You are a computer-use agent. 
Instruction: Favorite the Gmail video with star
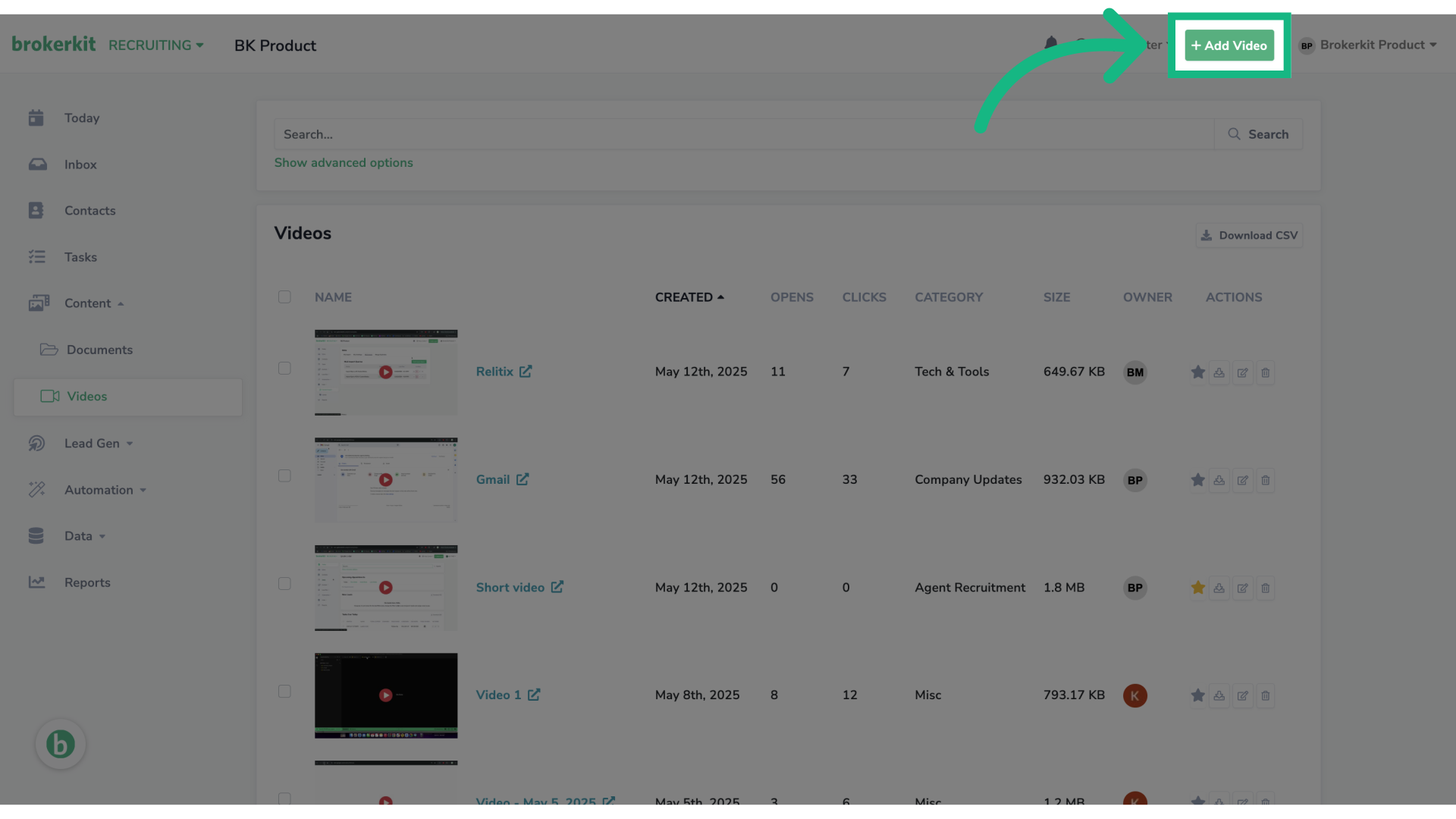1198,480
